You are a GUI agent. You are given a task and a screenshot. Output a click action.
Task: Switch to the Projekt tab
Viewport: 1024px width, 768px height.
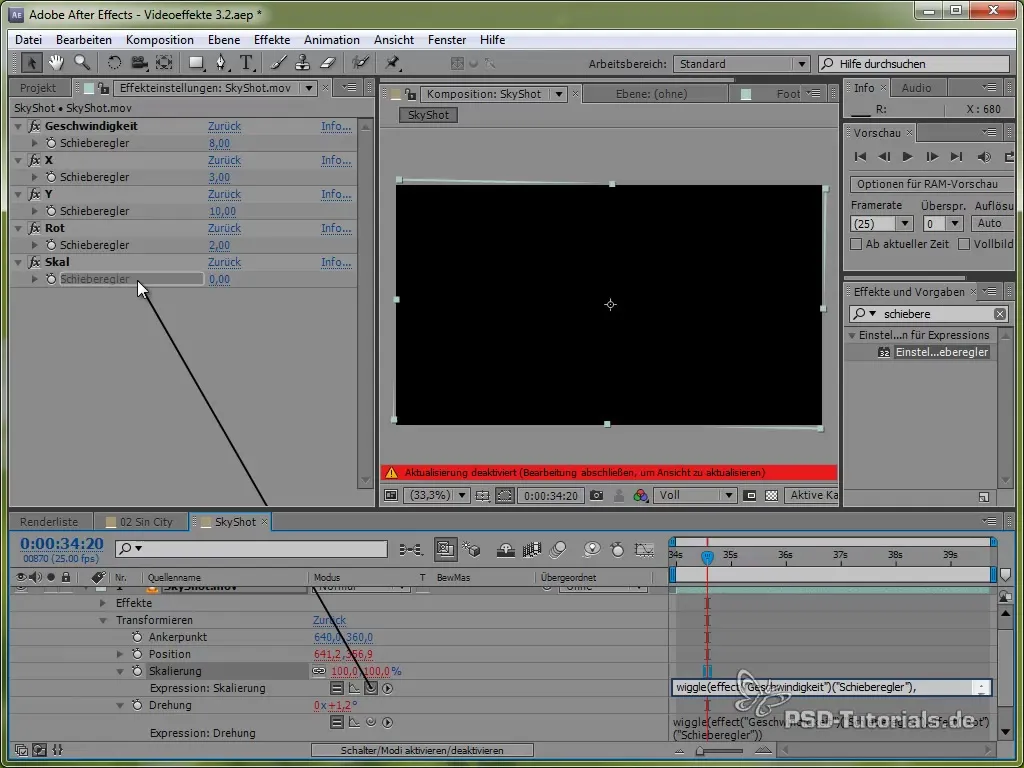pyautogui.click(x=37, y=88)
